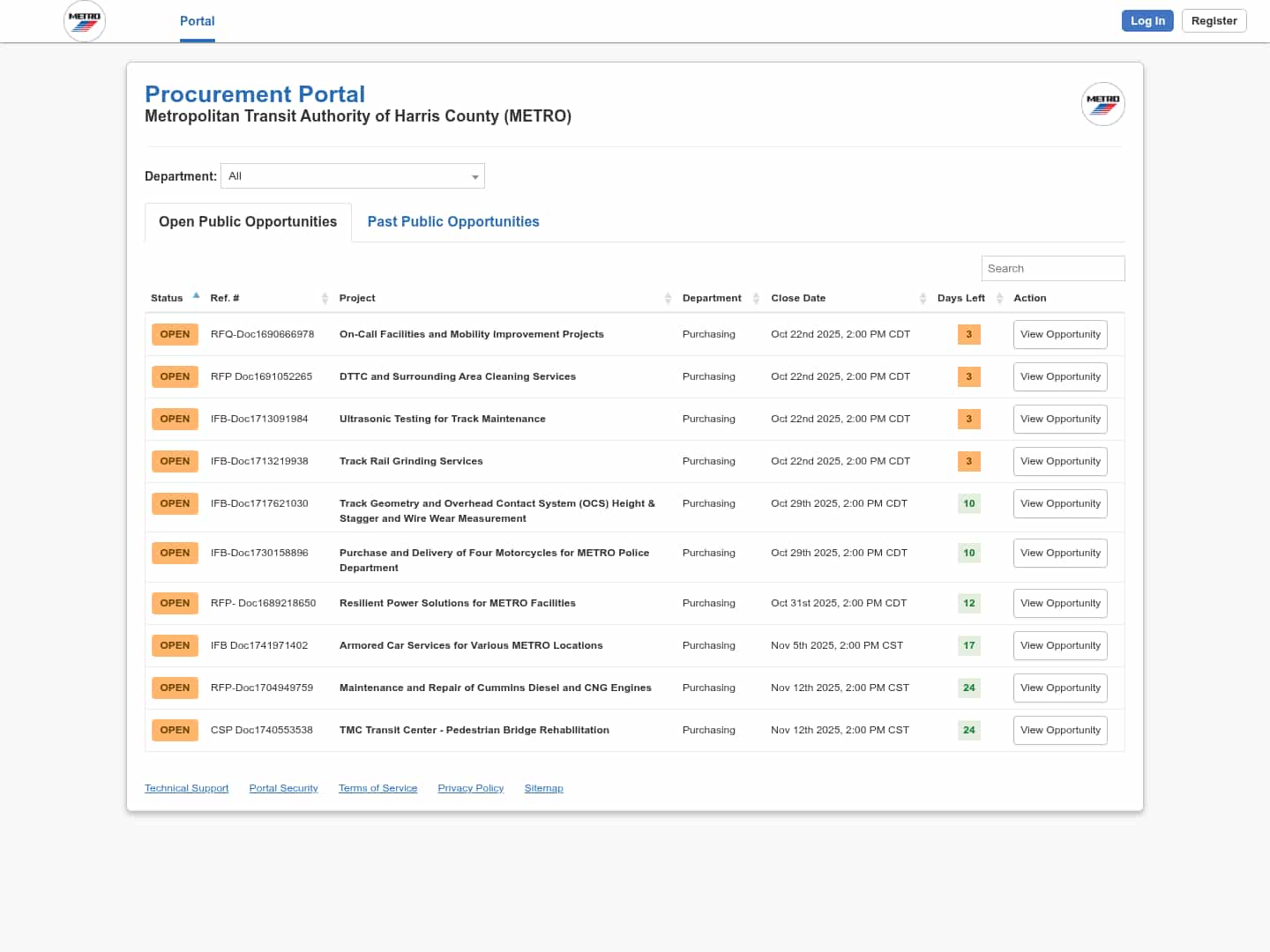Image resolution: width=1270 pixels, height=952 pixels.
Task: Click the sort arrows on the Ref. # column
Action: pos(325,298)
